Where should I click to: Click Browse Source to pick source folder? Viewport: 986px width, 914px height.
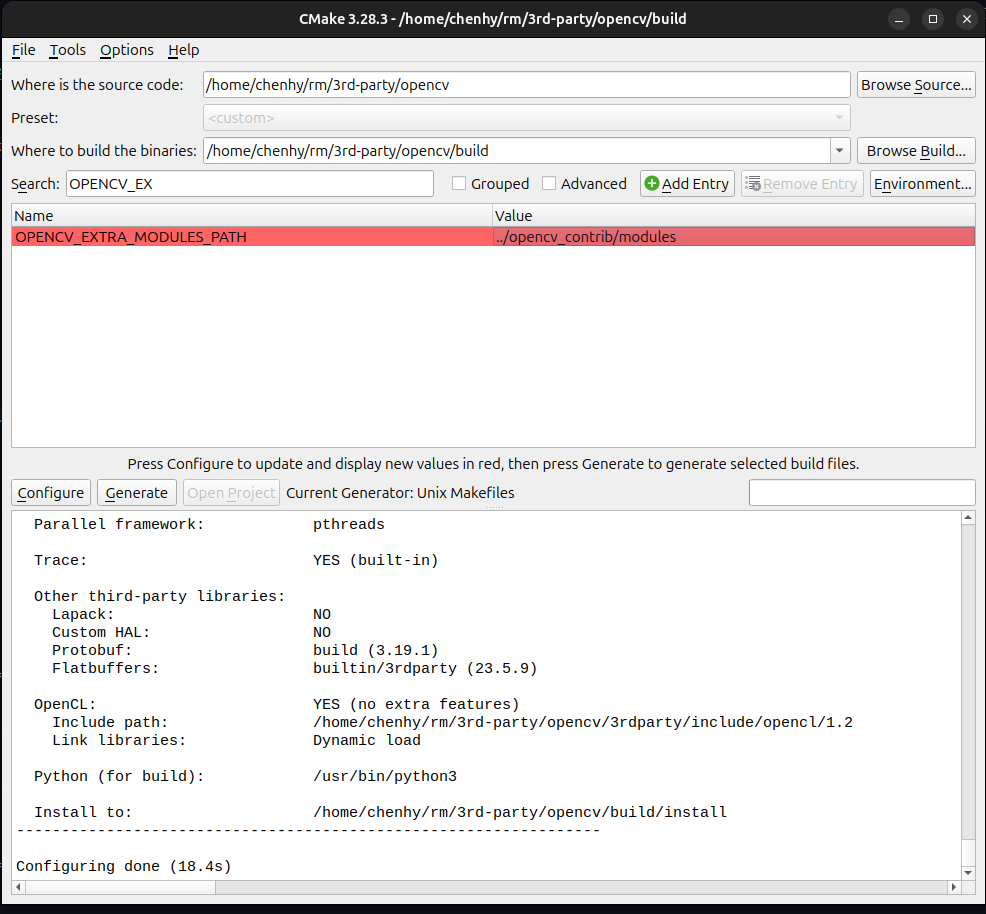coord(915,84)
